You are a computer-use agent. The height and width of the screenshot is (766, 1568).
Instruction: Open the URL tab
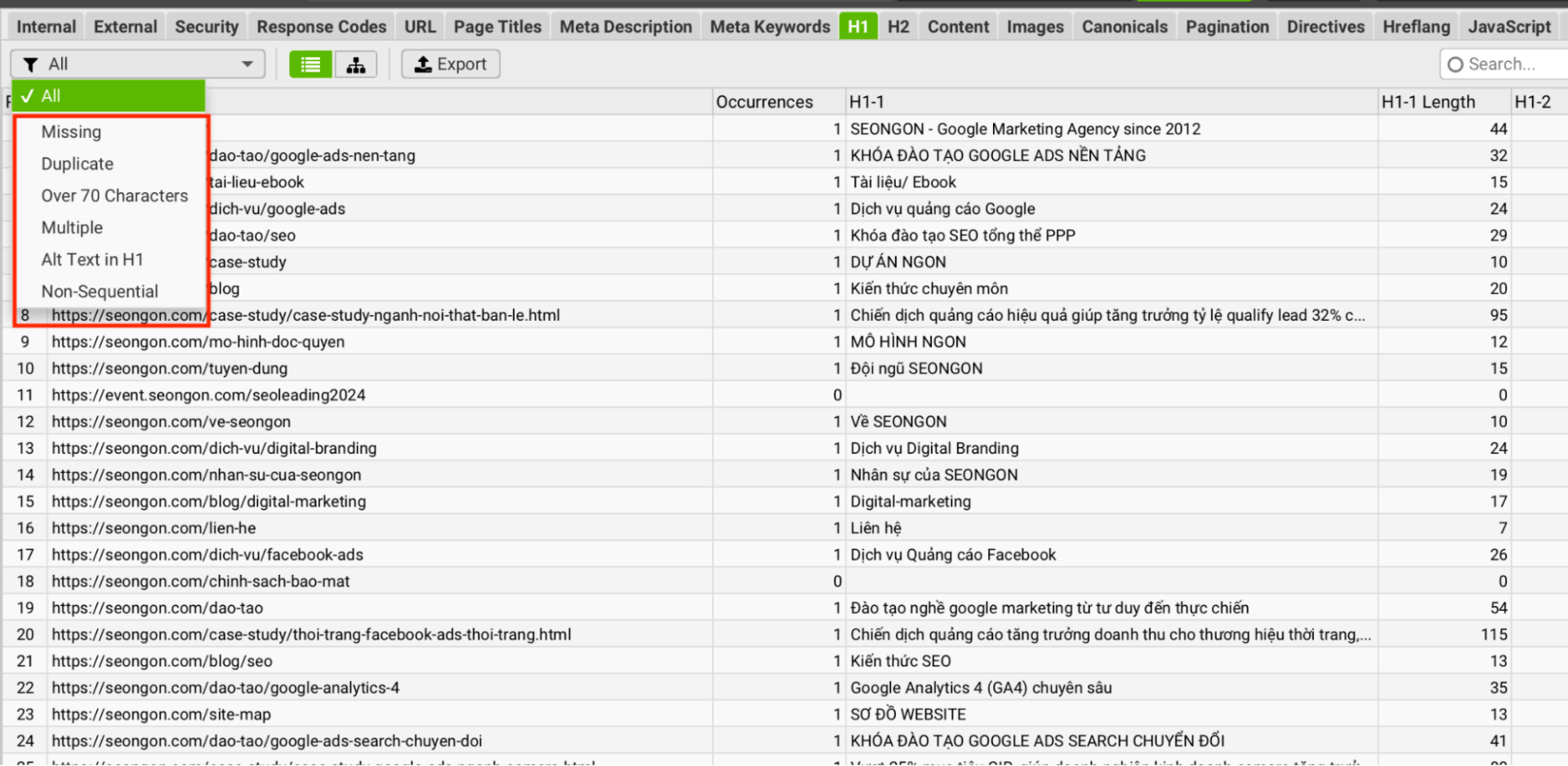pos(420,27)
